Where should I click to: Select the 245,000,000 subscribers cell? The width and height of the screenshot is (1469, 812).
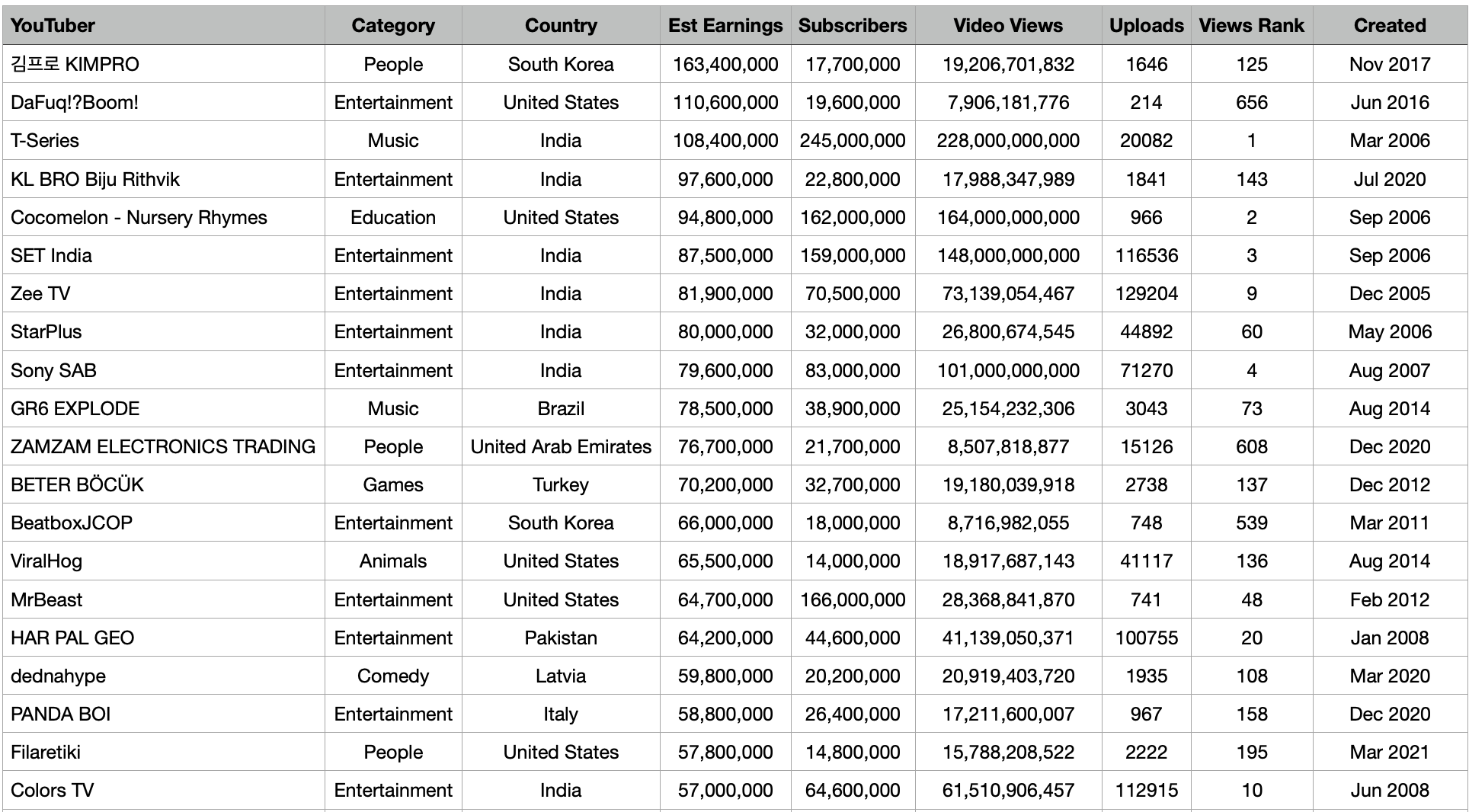pyautogui.click(x=853, y=140)
